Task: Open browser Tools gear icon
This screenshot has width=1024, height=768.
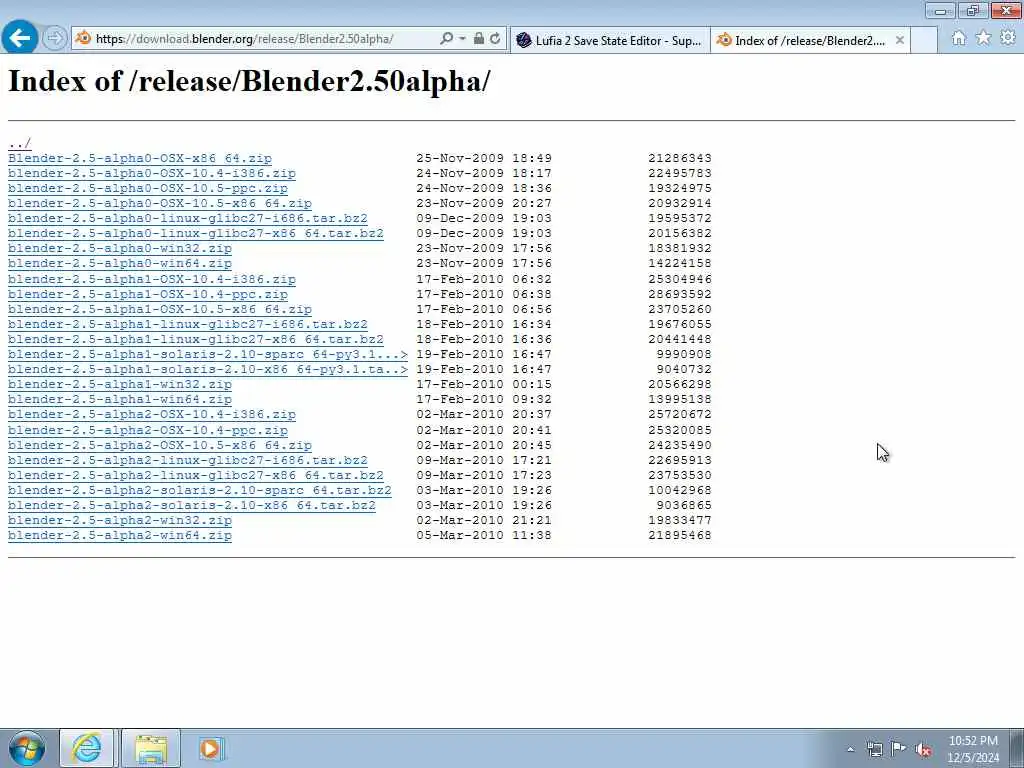Action: pos(1008,38)
